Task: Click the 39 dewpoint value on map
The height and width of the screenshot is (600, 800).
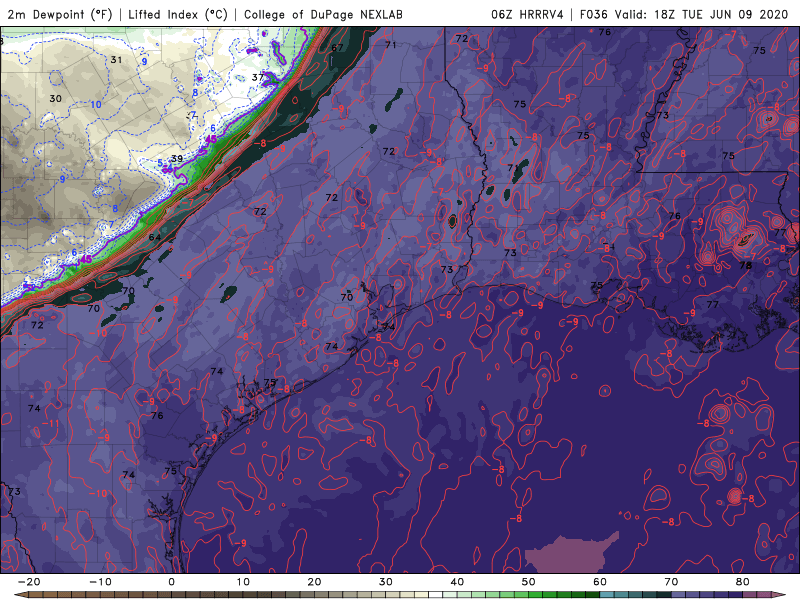Action: [x=177, y=158]
